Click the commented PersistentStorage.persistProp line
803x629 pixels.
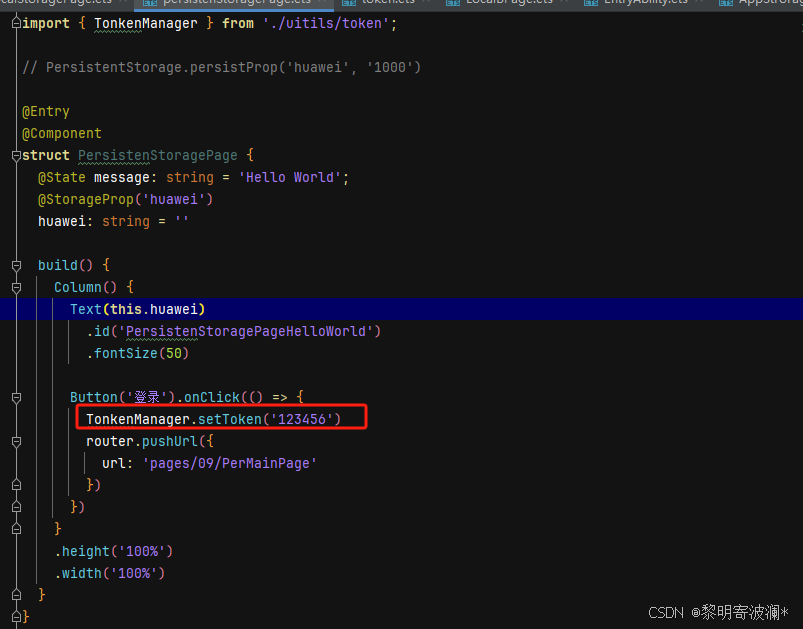(222, 68)
